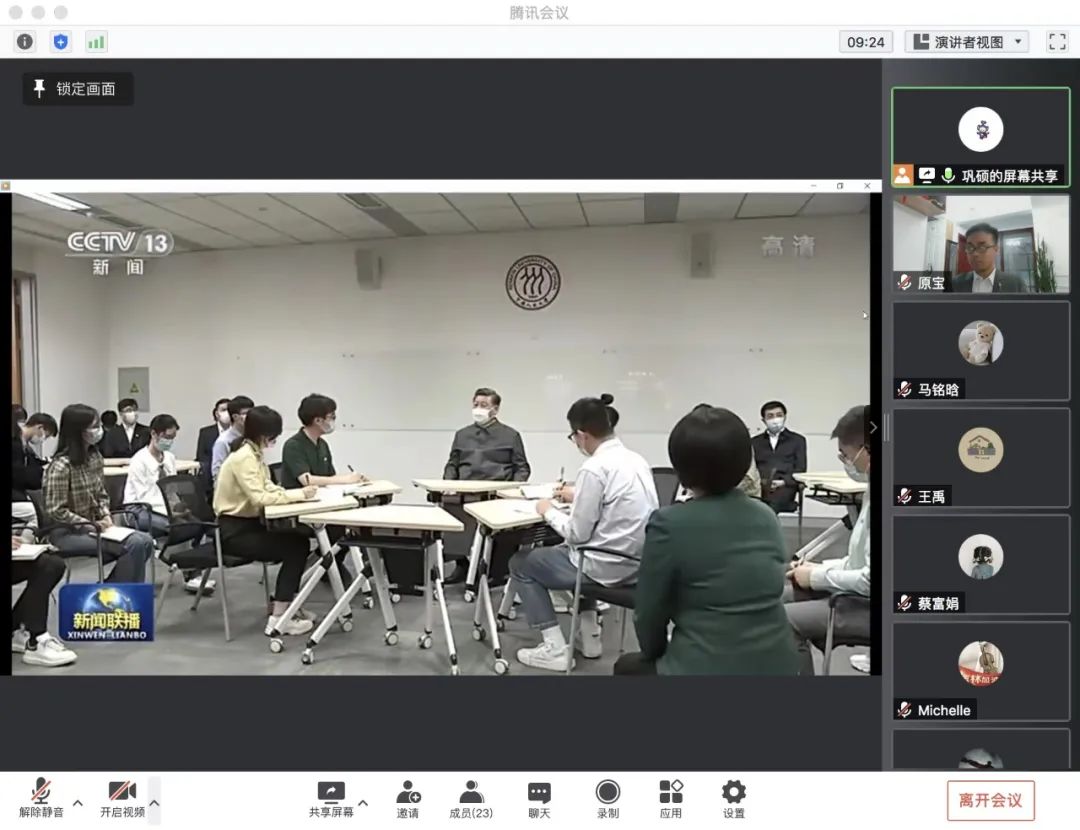Image resolution: width=1080 pixels, height=830 pixels.
Task: Open the 成员(23) members list
Action: coord(471,799)
